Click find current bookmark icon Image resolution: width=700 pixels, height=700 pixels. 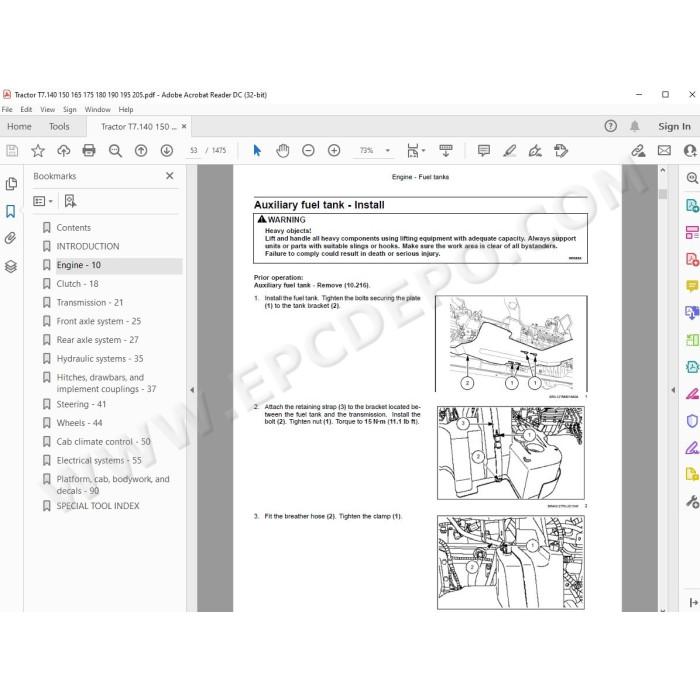70,201
